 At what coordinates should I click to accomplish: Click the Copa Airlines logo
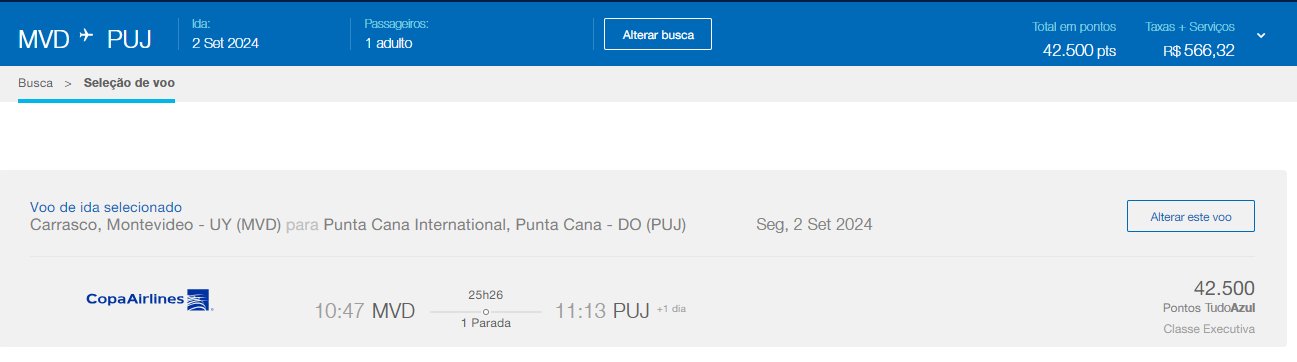pos(148,299)
